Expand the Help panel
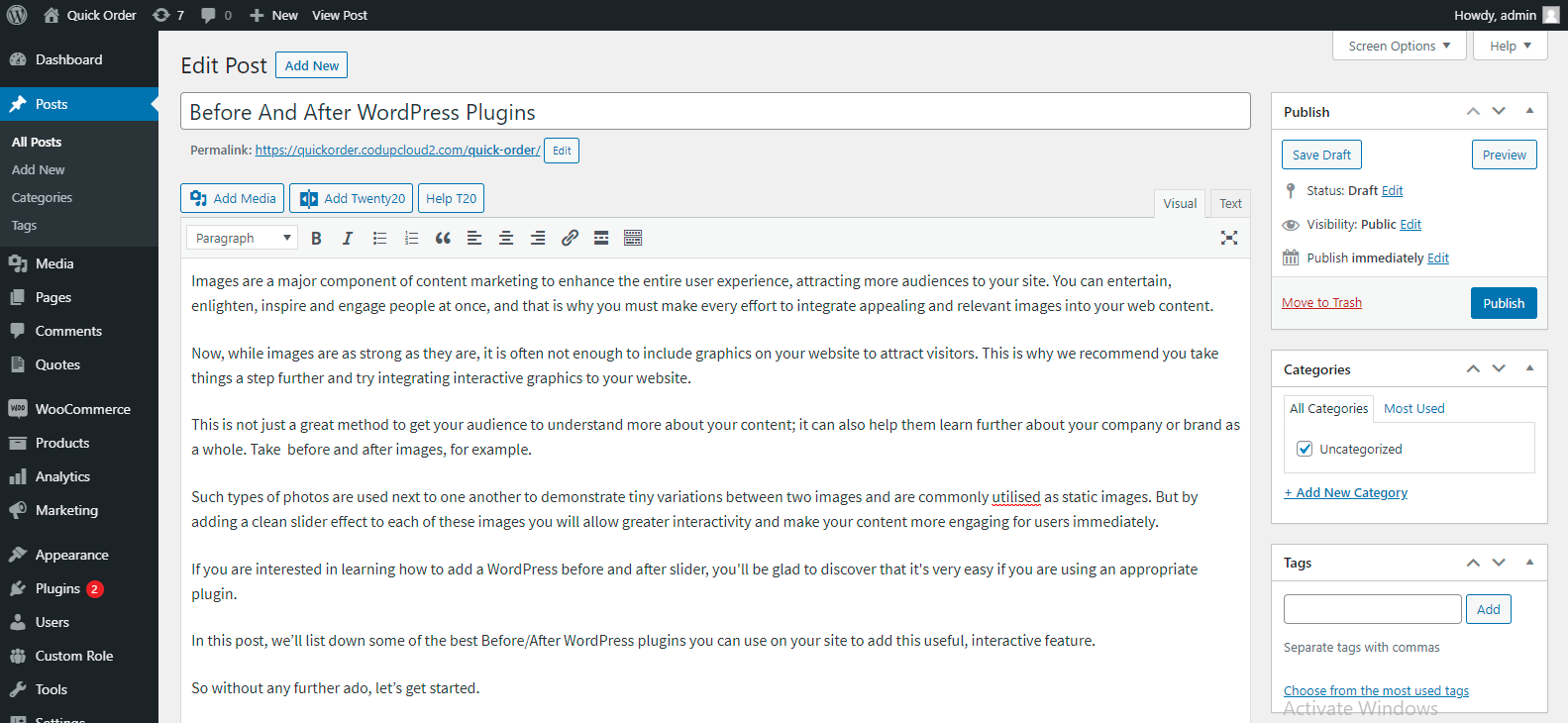The image size is (1568, 723). click(1511, 46)
